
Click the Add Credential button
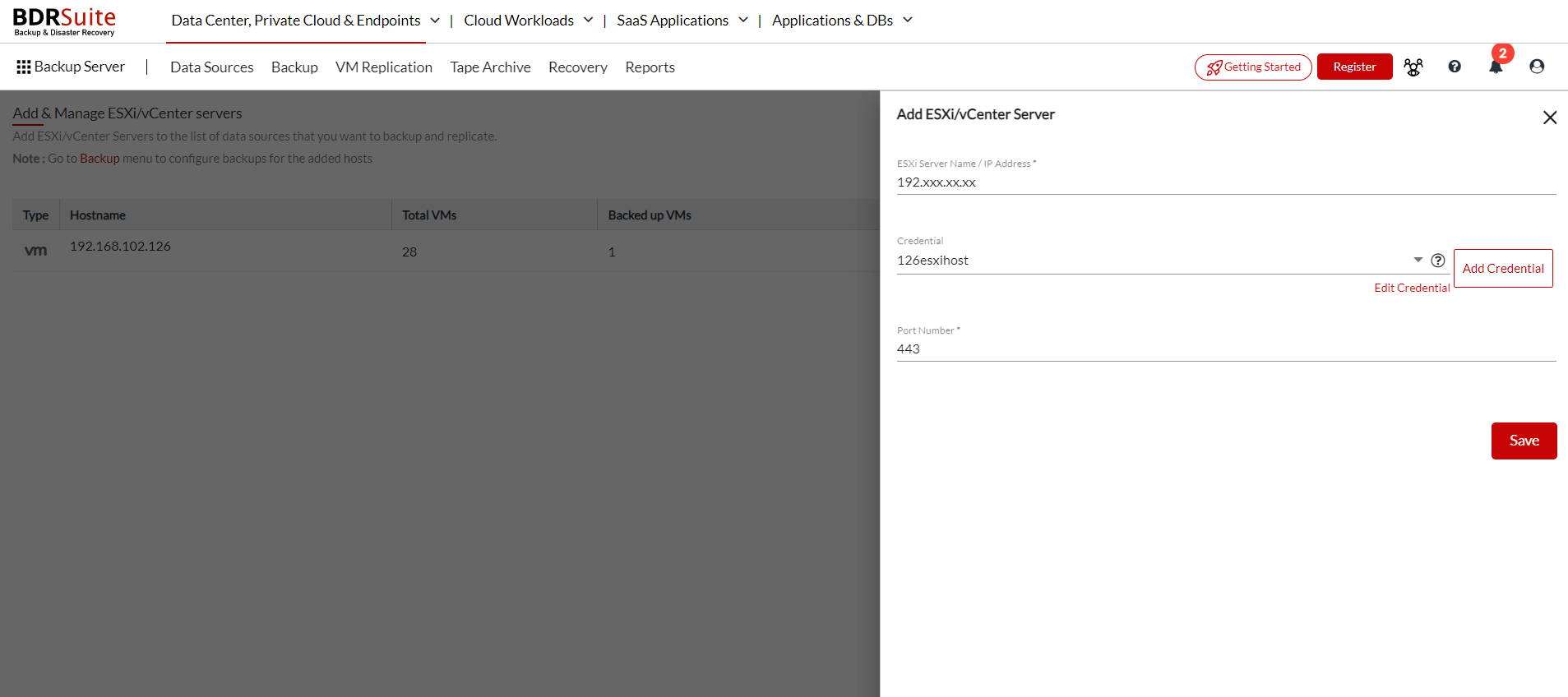(1503, 268)
